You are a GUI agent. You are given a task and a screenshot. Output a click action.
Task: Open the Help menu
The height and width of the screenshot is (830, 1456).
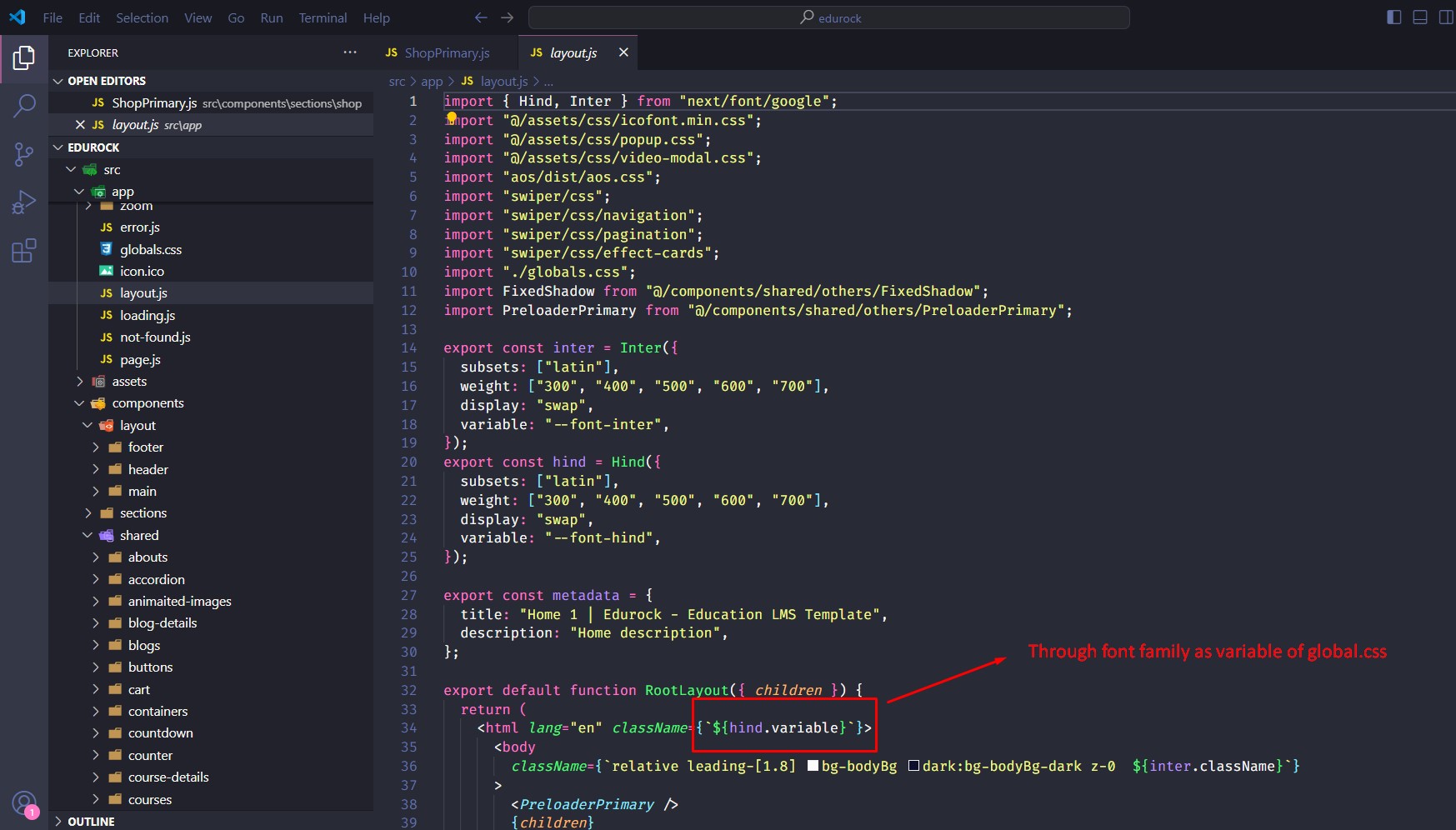[x=376, y=17]
